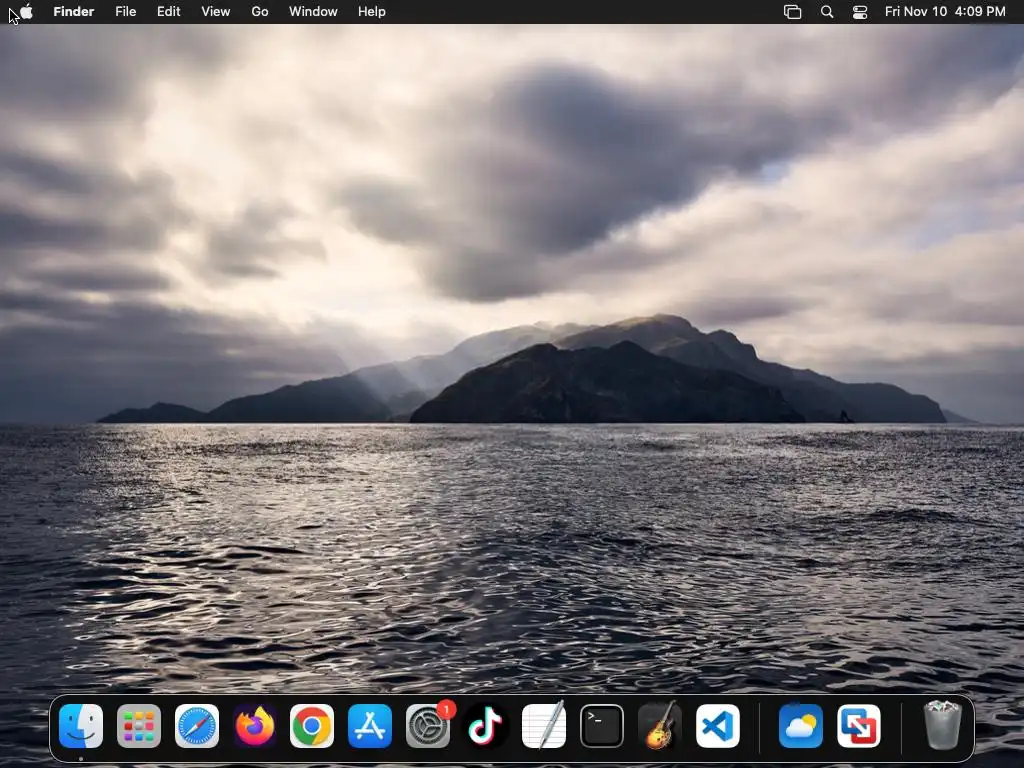
Task: Open the File menu
Action: tap(125, 12)
